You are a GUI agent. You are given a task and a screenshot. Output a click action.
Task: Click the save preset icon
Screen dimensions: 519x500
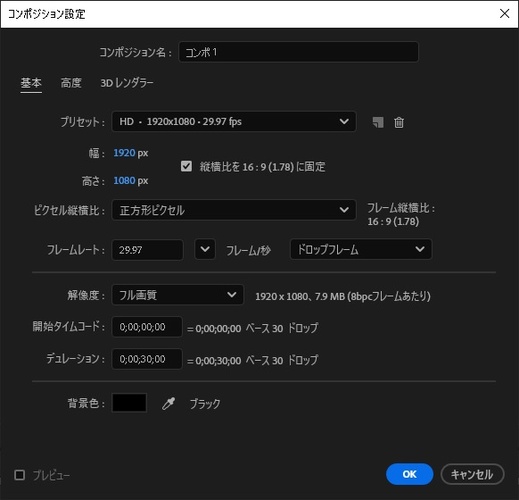378,122
